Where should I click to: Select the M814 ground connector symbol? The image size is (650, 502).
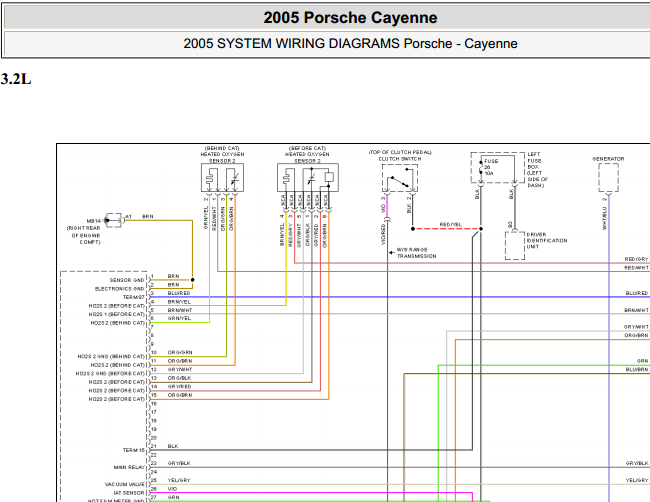(114, 220)
